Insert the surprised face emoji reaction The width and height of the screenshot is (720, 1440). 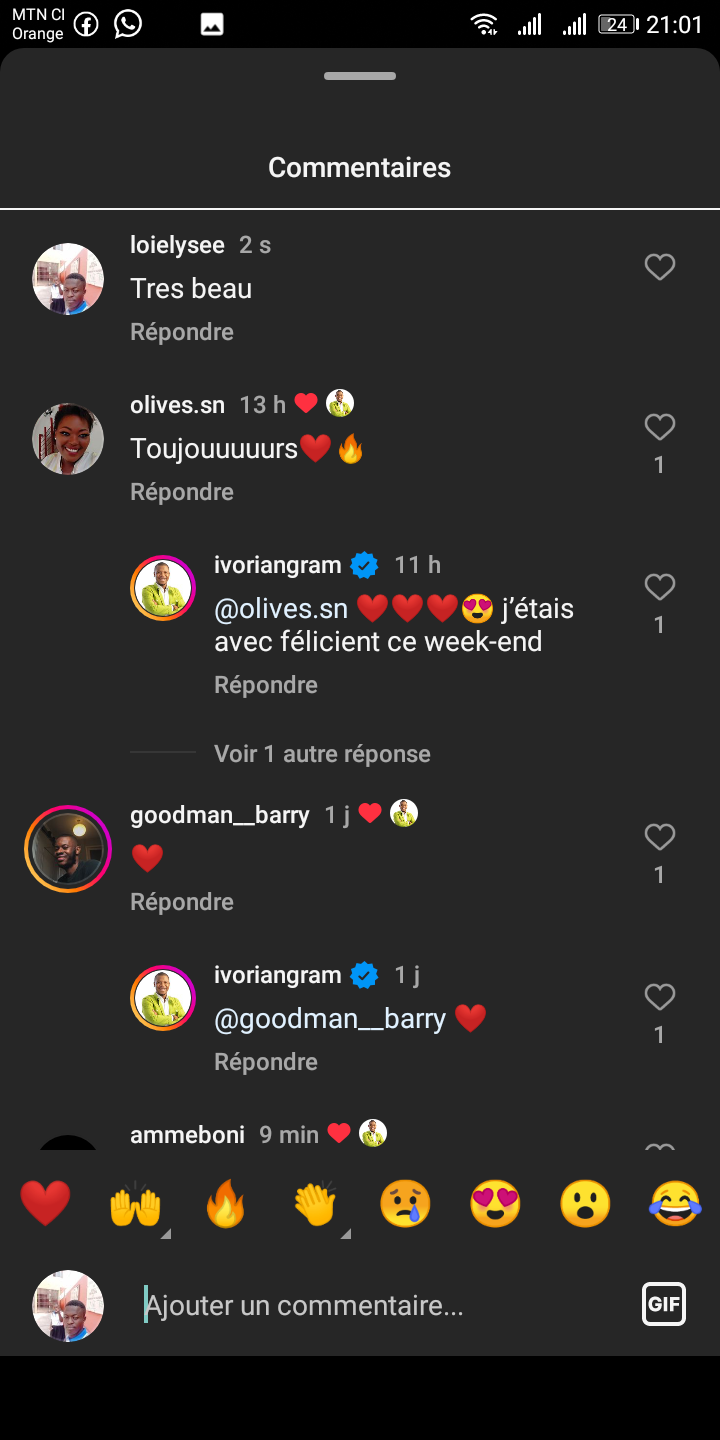[585, 1203]
